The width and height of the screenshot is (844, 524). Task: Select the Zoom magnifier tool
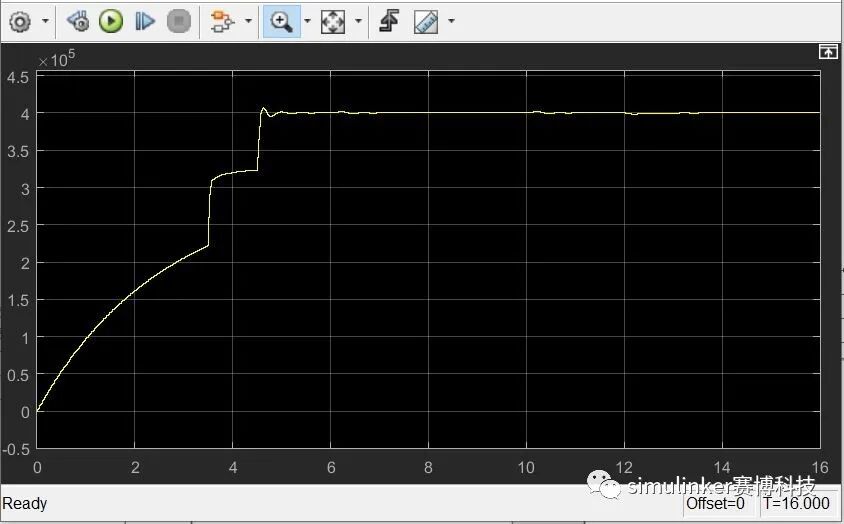pyautogui.click(x=281, y=22)
